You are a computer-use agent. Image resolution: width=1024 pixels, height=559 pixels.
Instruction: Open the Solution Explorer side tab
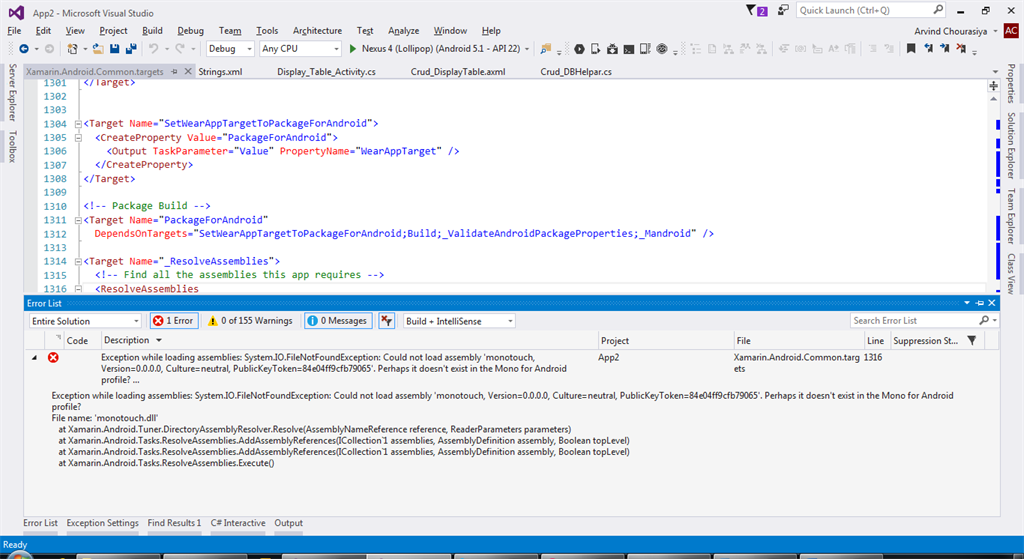[x=1010, y=146]
